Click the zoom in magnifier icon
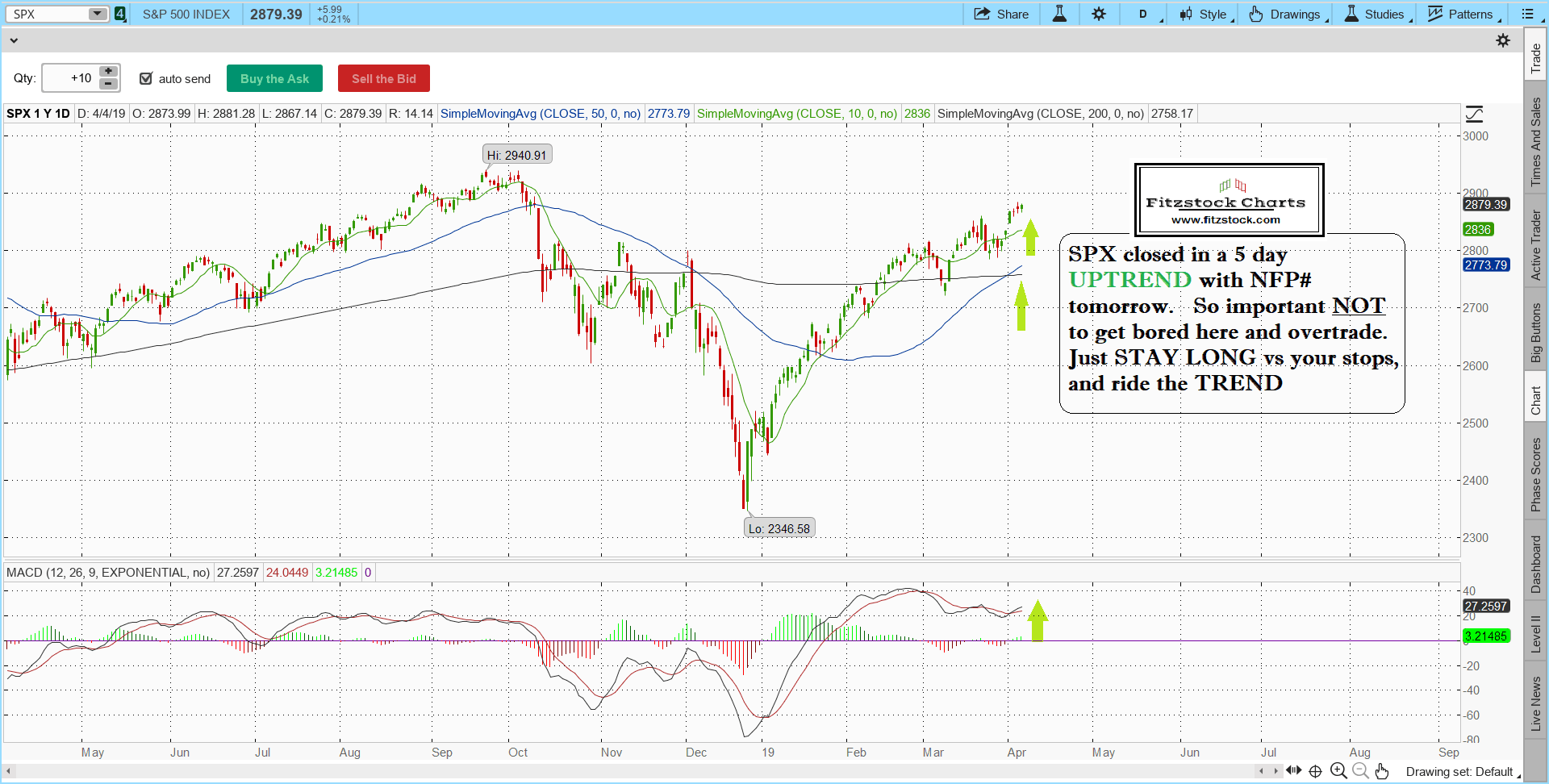The image size is (1549, 784). (1338, 771)
